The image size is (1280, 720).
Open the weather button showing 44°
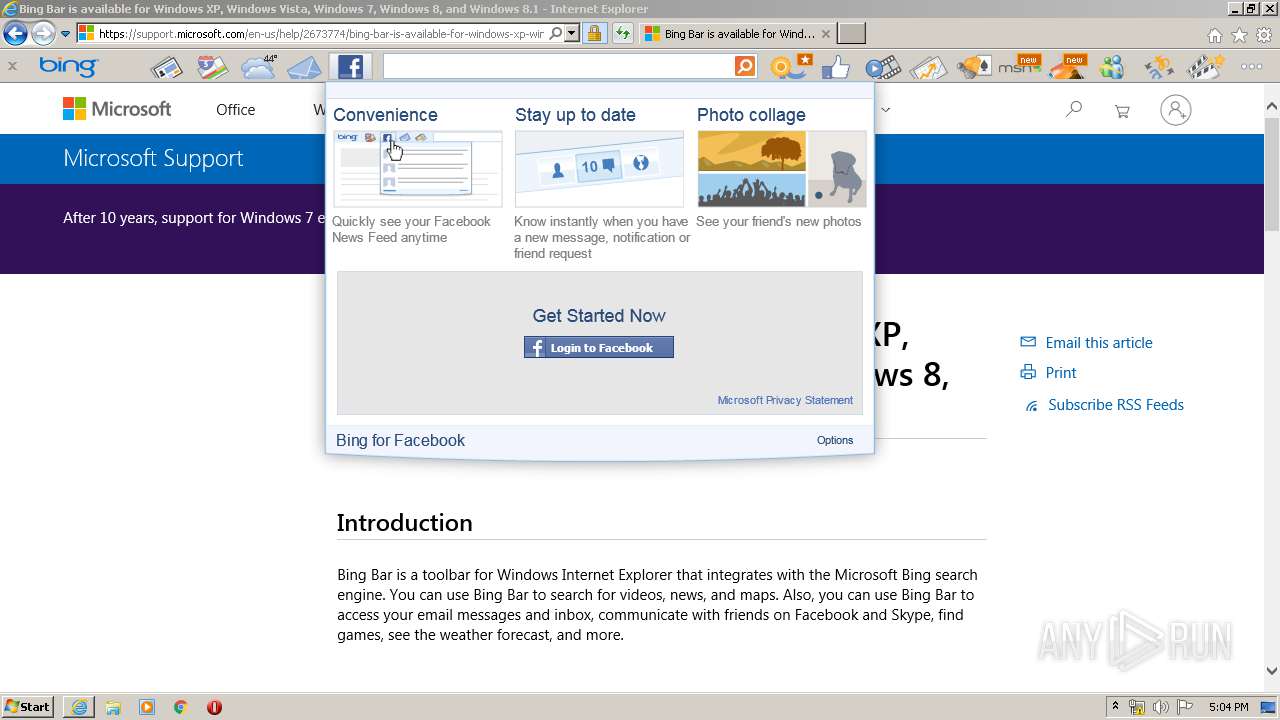[258, 67]
